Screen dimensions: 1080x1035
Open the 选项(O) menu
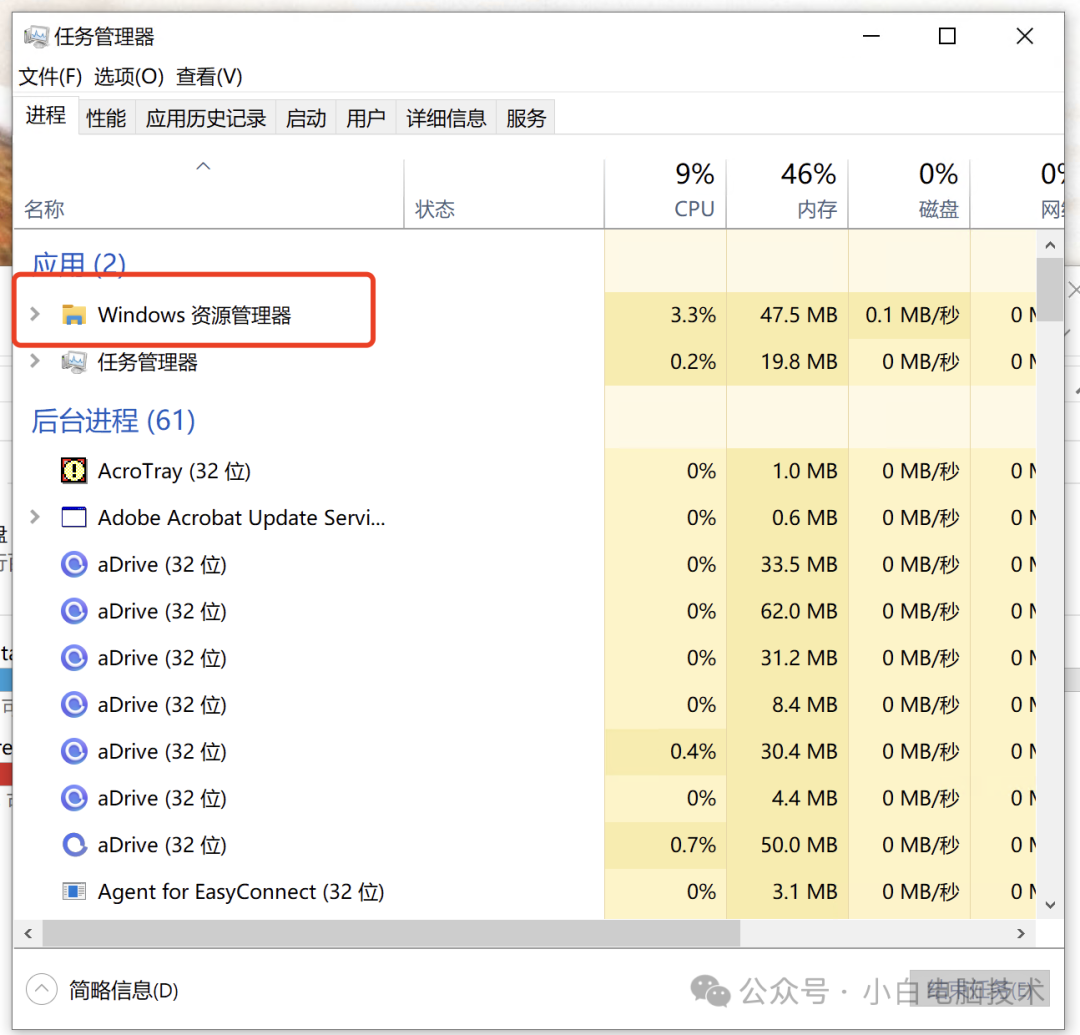(x=129, y=76)
